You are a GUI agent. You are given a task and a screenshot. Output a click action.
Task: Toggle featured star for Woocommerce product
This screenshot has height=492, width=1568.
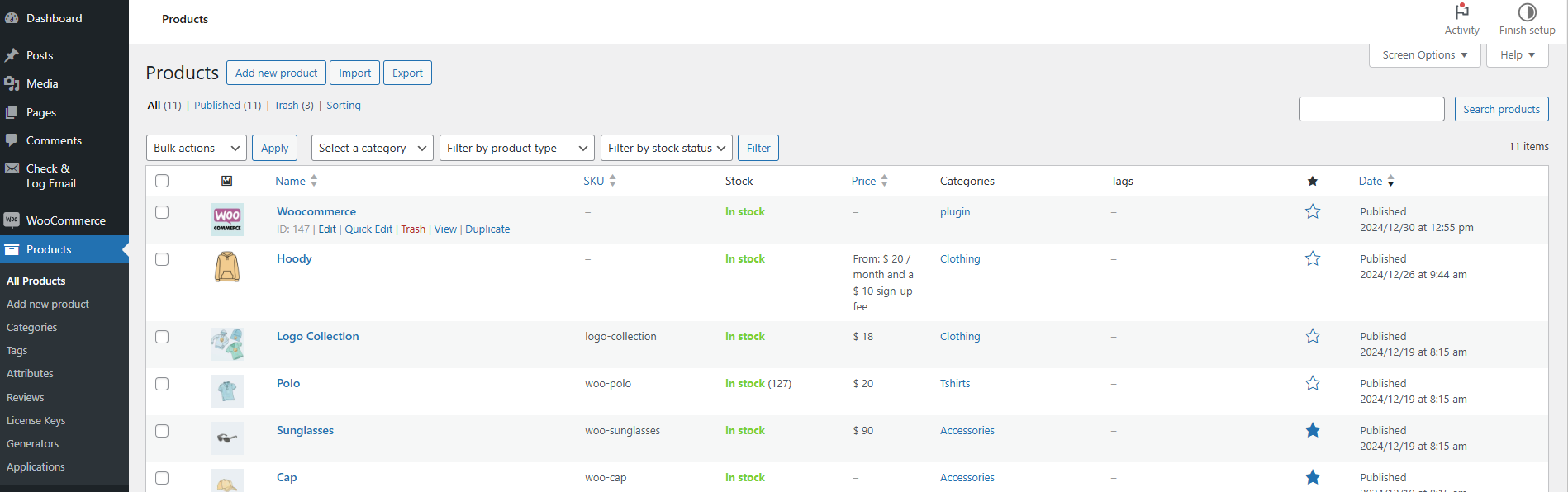point(1313,212)
